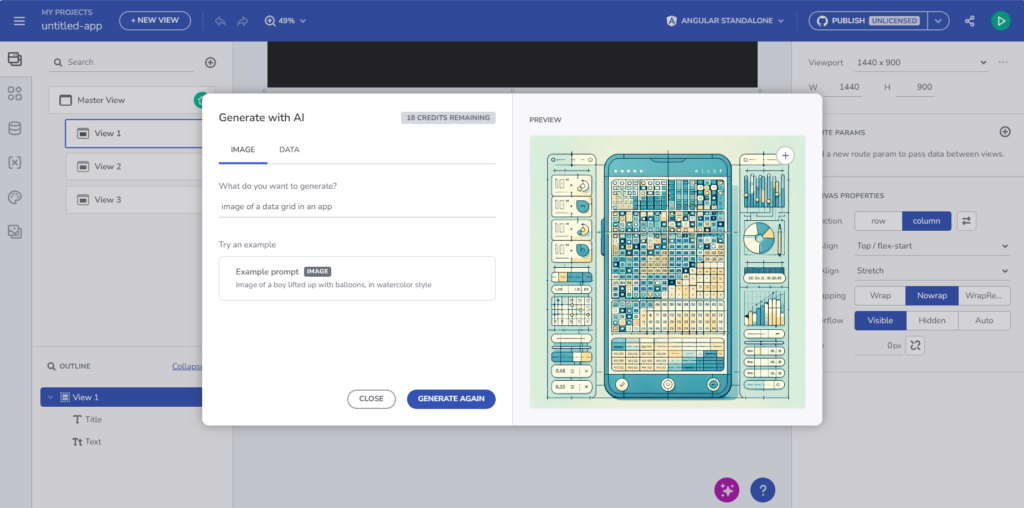Click the NEW VIEW button
The height and width of the screenshot is (508, 1024).
(x=155, y=21)
